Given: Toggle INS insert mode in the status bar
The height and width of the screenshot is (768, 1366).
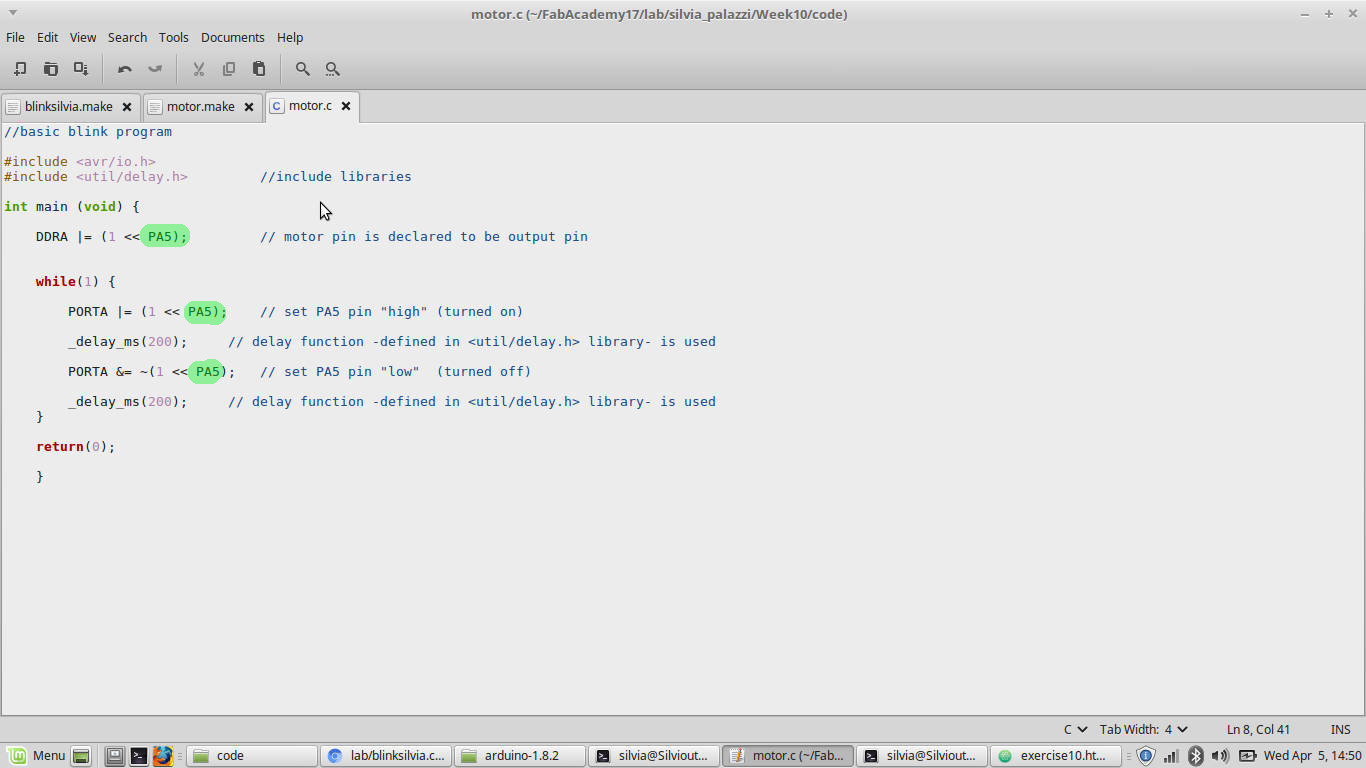Looking at the screenshot, I should [x=1341, y=730].
